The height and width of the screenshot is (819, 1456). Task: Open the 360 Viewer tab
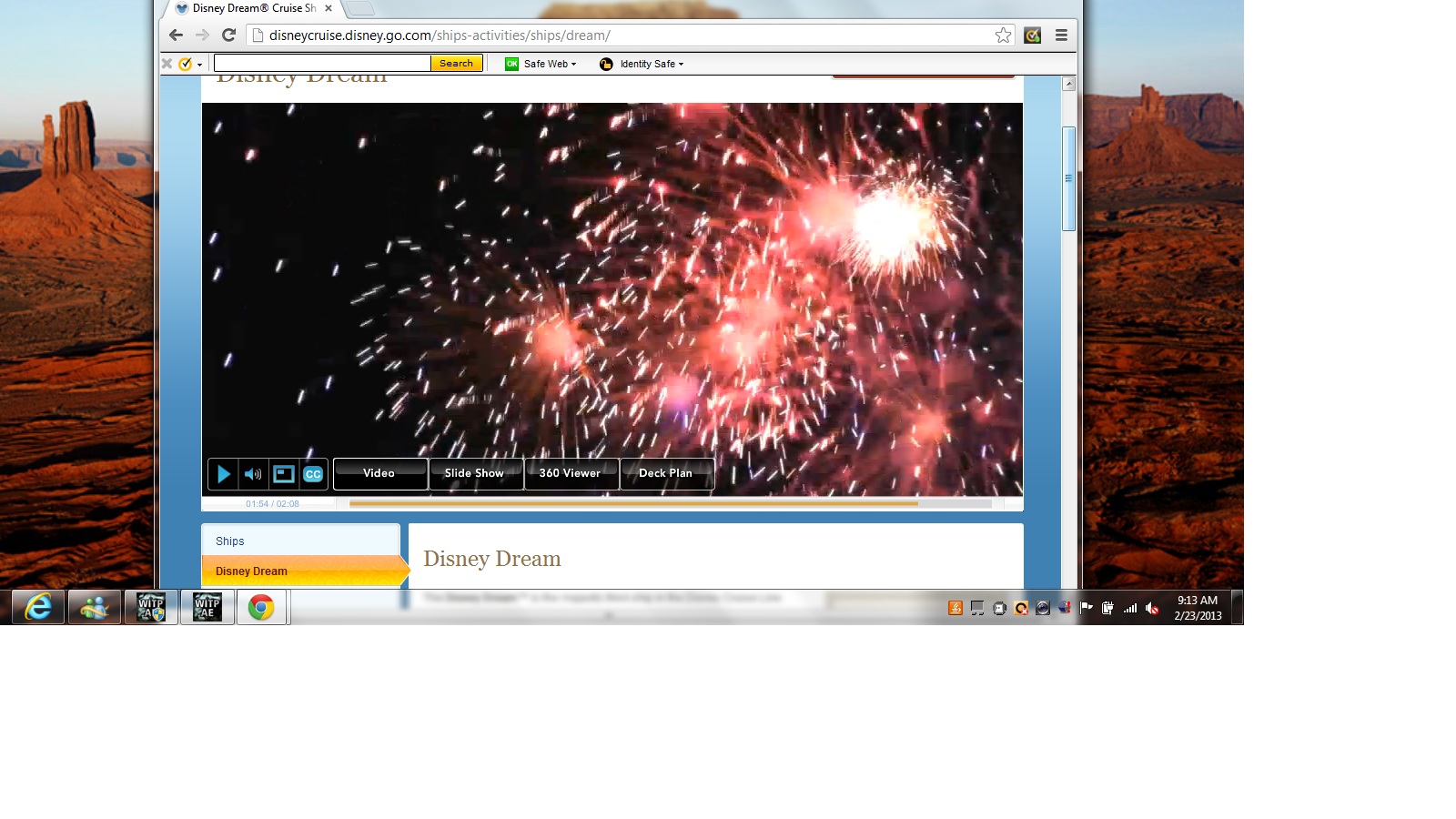click(x=571, y=473)
